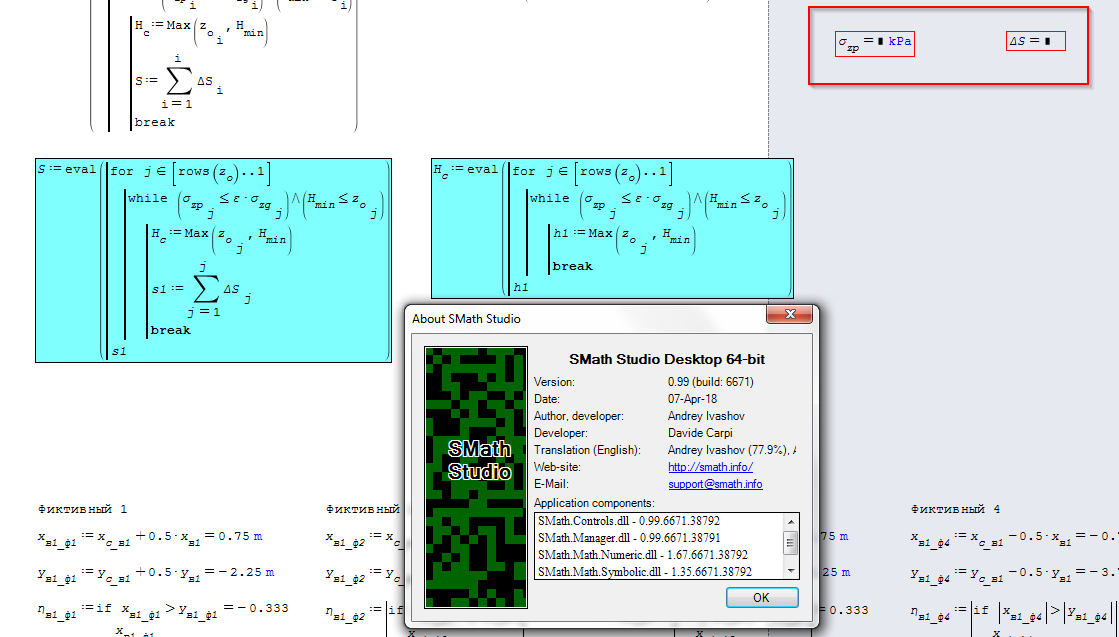Click the green mosaic splash graphic
1119x637 pixels.
(x=476, y=400)
